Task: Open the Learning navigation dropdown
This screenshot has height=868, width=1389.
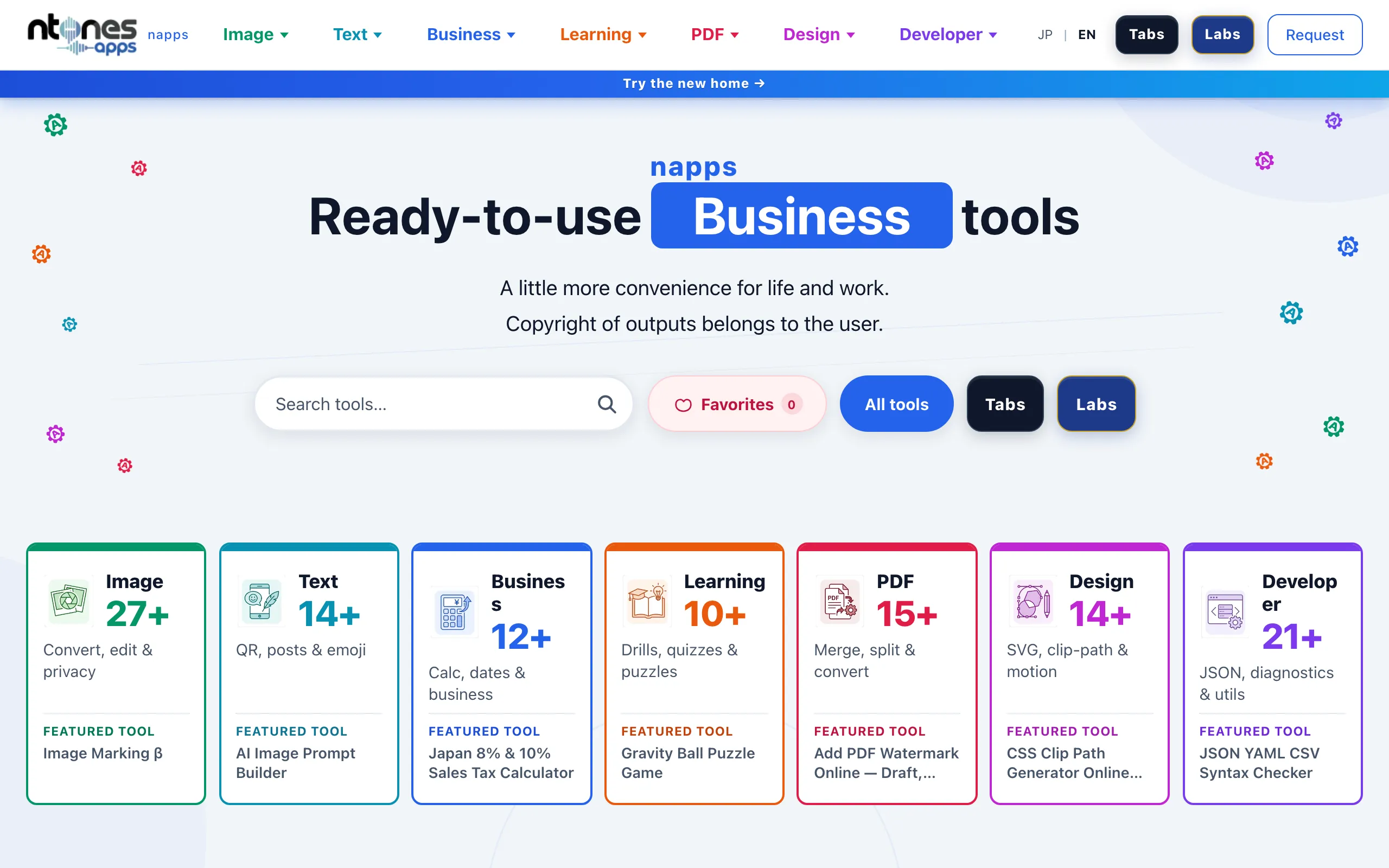Action: [x=603, y=34]
